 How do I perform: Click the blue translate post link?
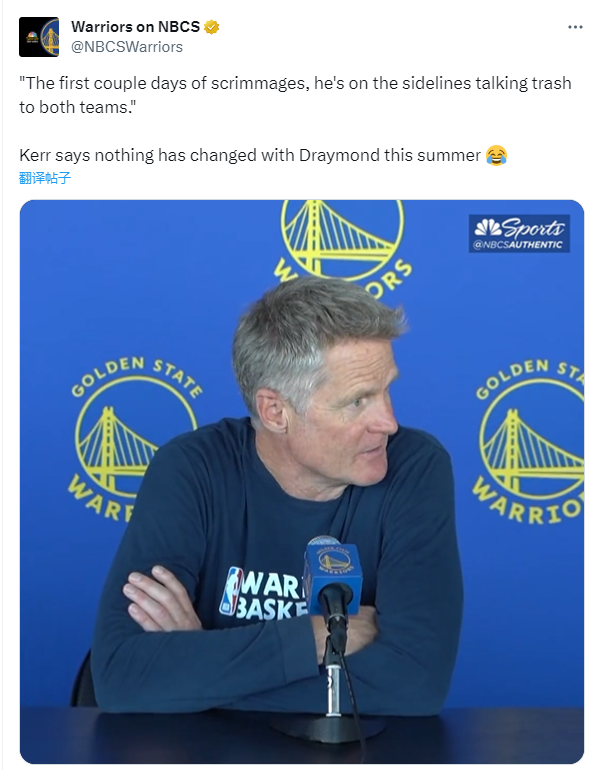click(45, 178)
